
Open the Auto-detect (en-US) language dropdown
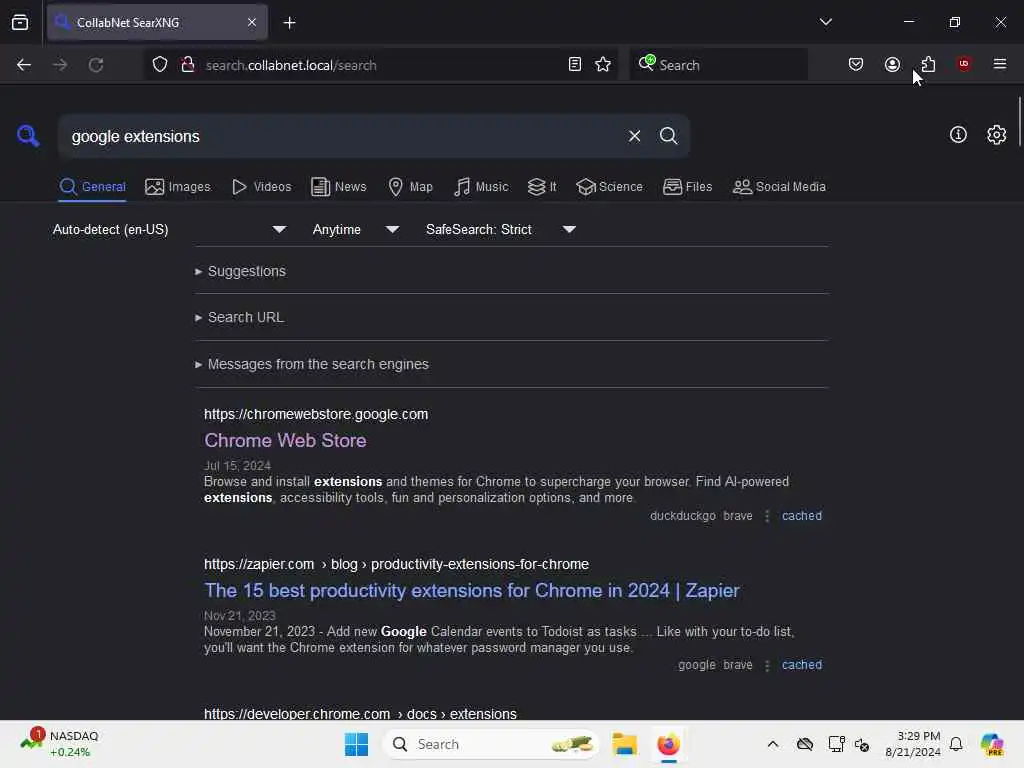point(169,229)
